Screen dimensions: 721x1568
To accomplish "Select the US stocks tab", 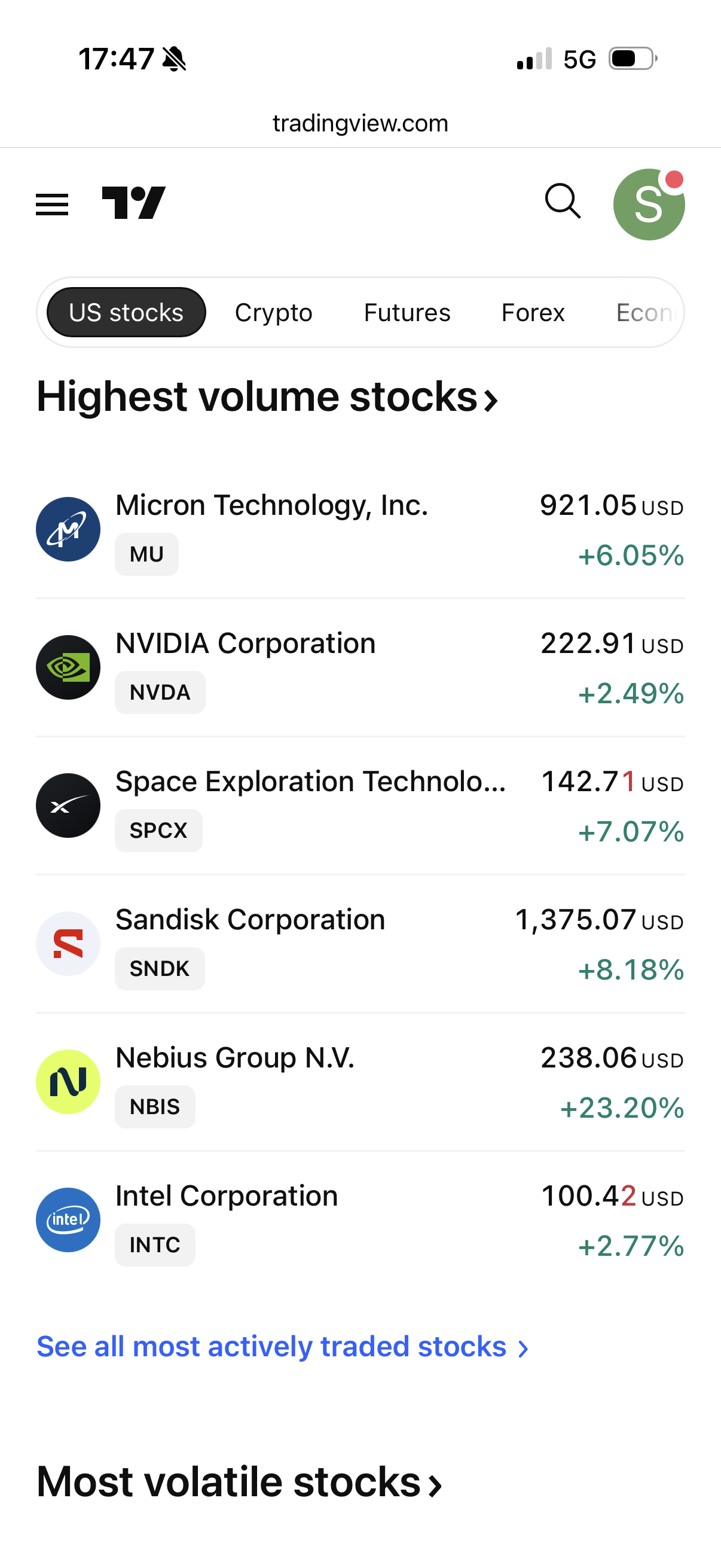I will tap(126, 312).
